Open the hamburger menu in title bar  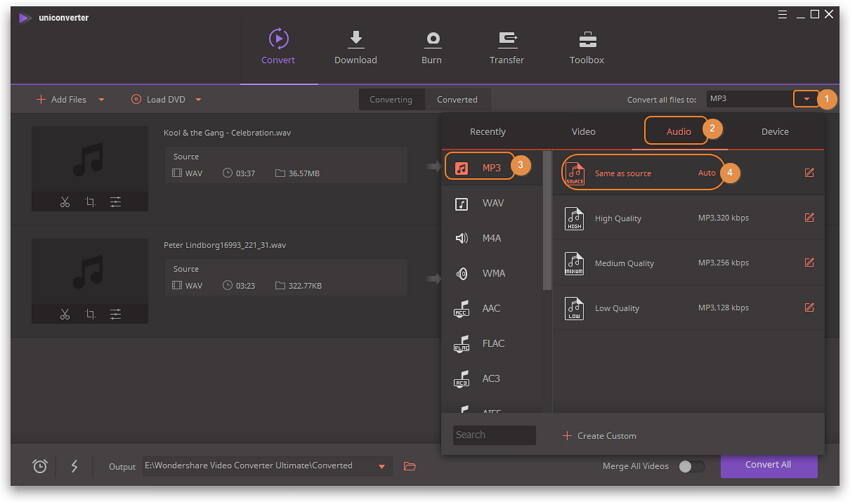tap(782, 15)
